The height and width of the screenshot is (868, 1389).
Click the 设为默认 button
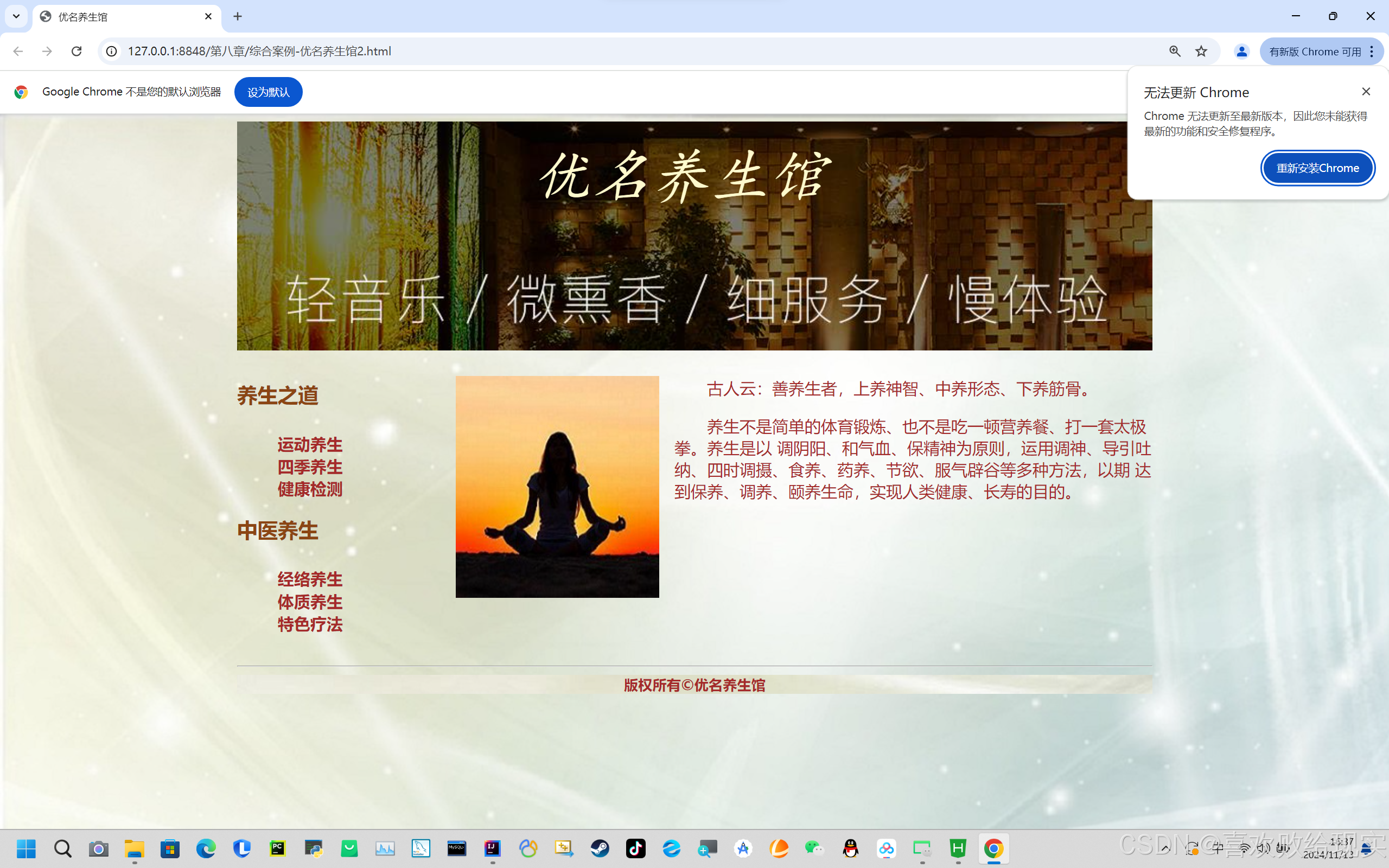coord(268,92)
